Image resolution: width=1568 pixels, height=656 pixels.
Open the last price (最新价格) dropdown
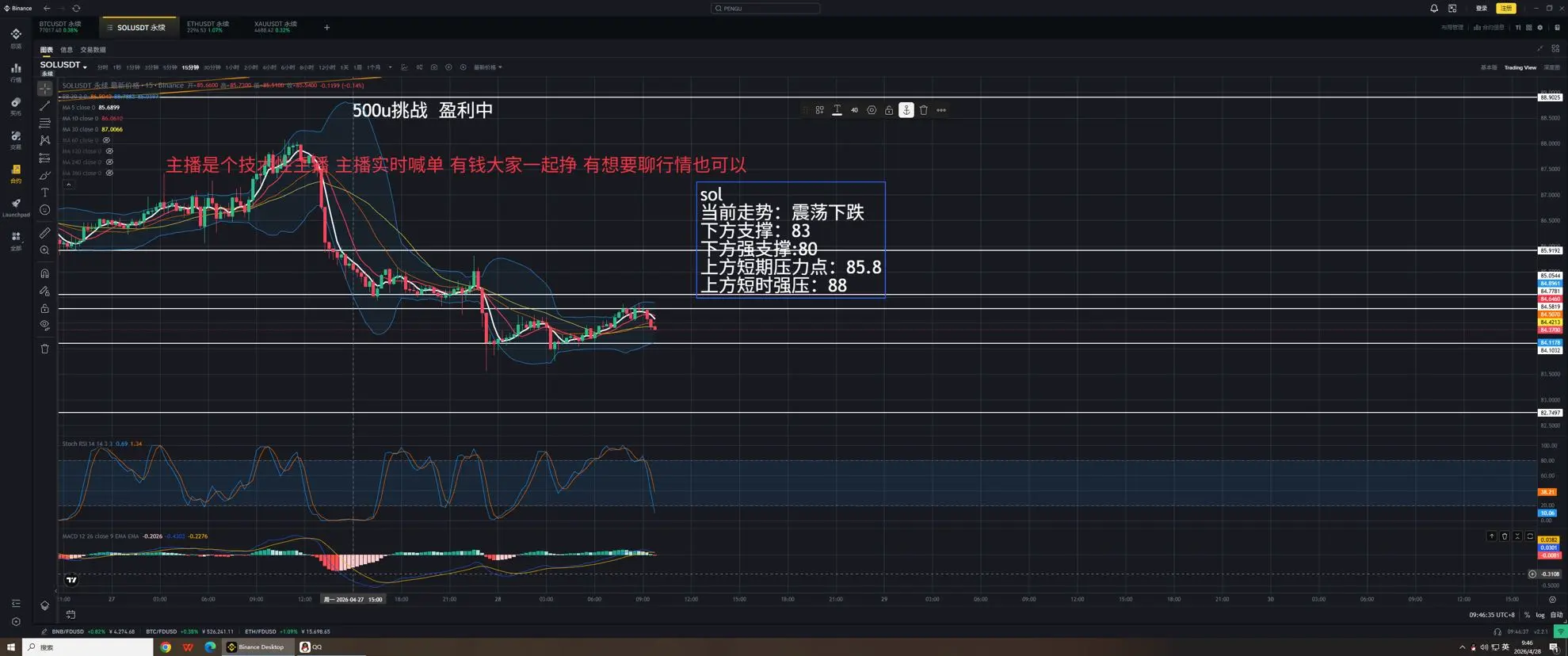tap(487, 67)
